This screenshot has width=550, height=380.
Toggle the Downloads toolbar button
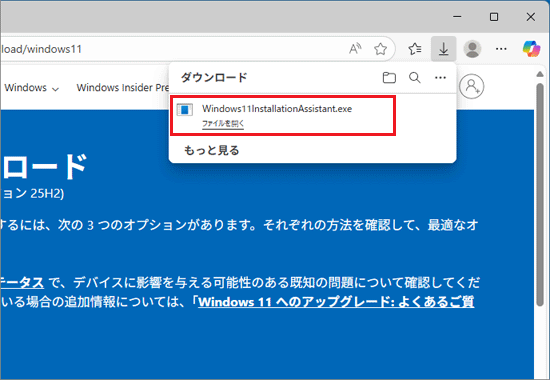444,49
